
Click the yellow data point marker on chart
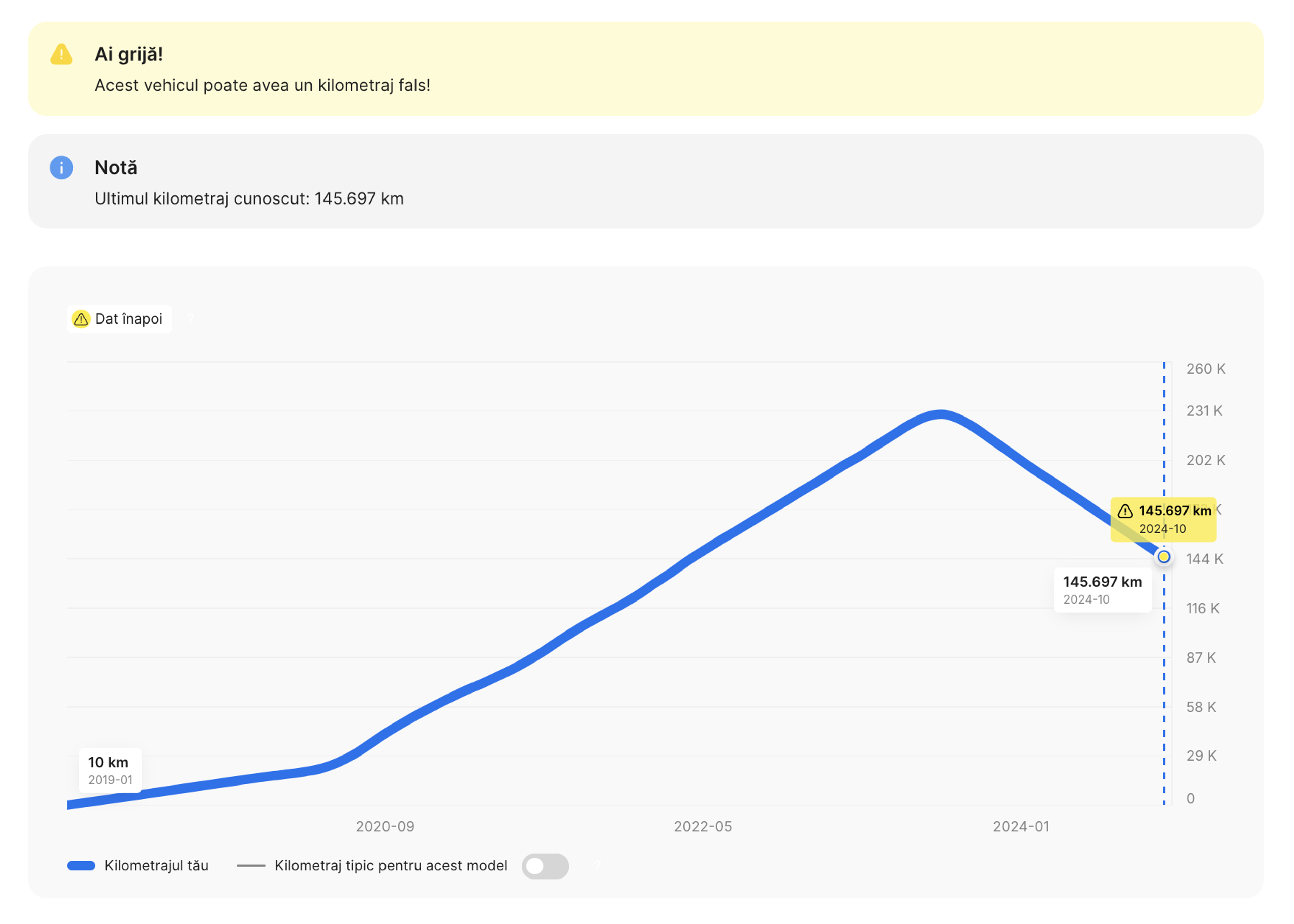(x=1164, y=557)
